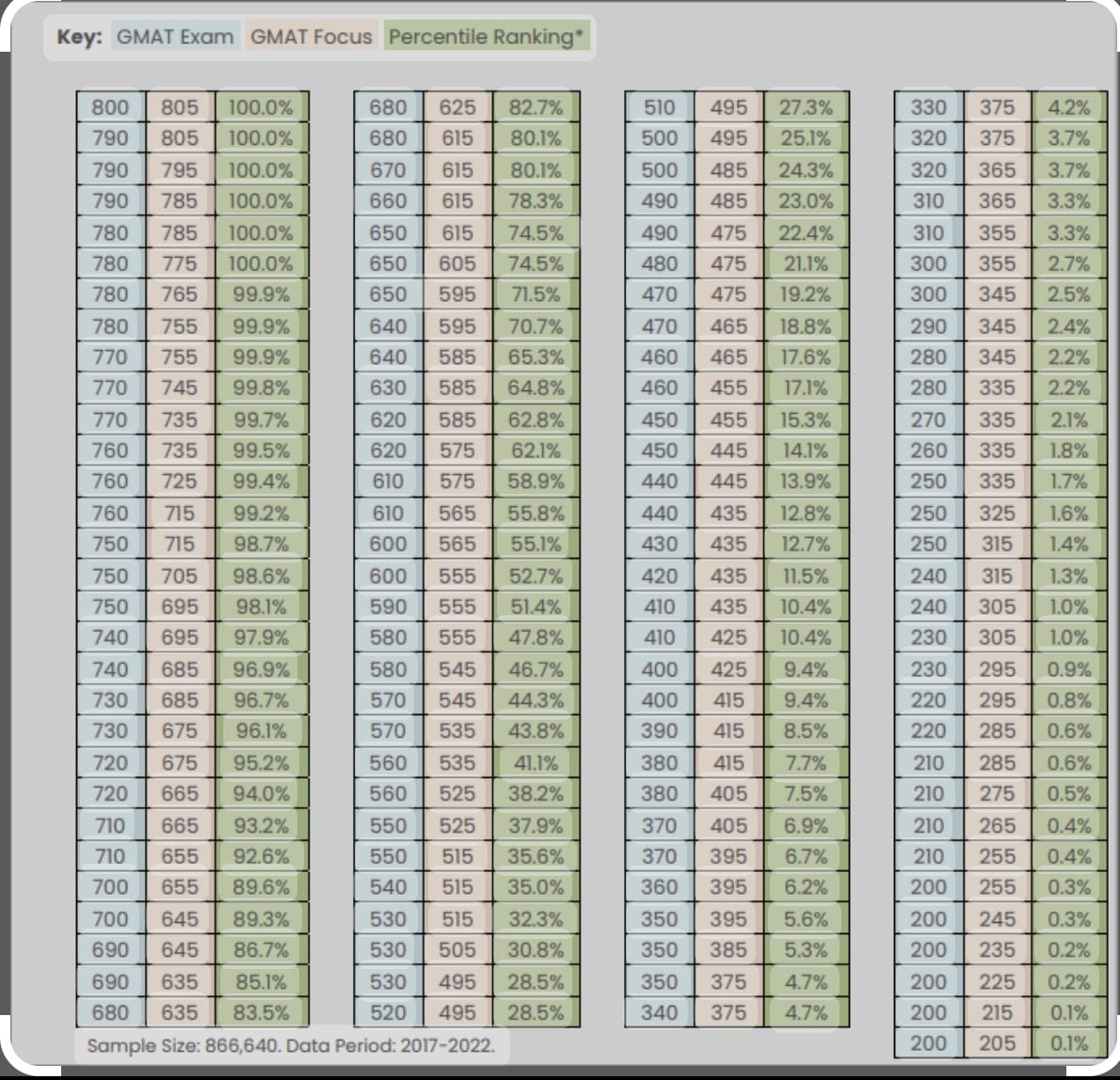Select the GMAT Exam score 520 cell
This screenshot has width=1120, height=1080.
click(389, 1012)
